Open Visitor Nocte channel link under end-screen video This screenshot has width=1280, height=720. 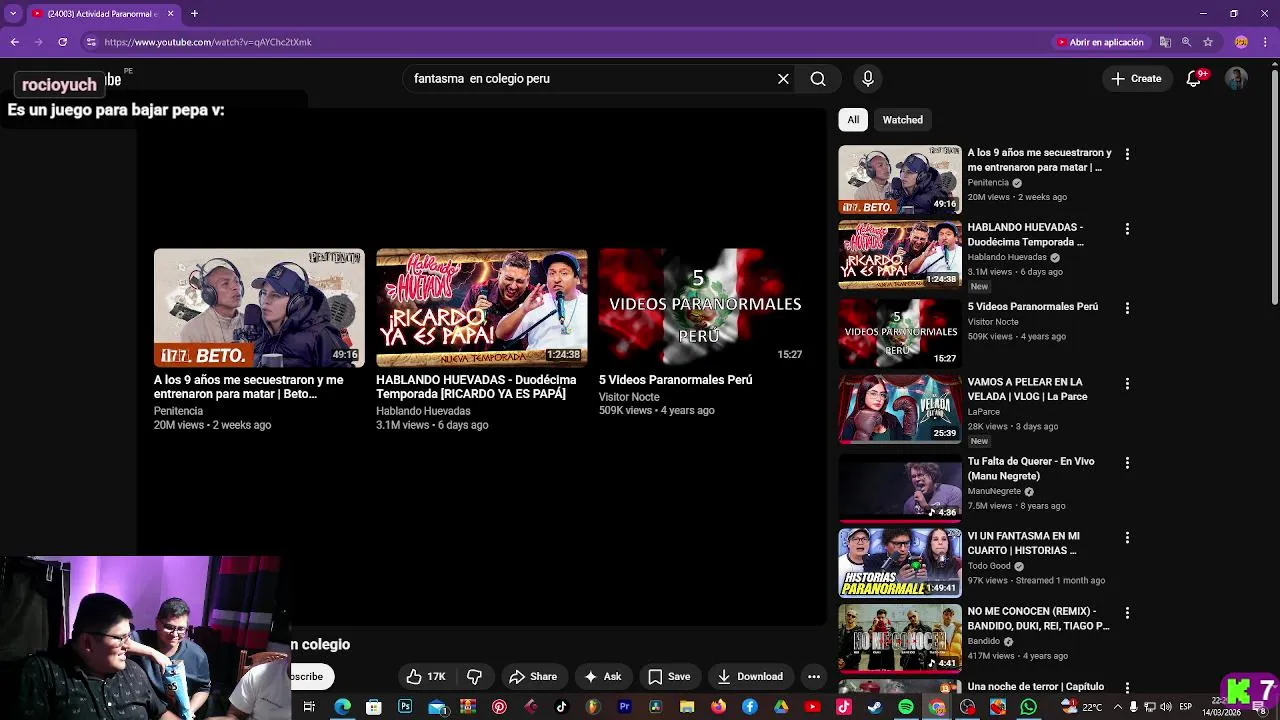click(x=629, y=397)
